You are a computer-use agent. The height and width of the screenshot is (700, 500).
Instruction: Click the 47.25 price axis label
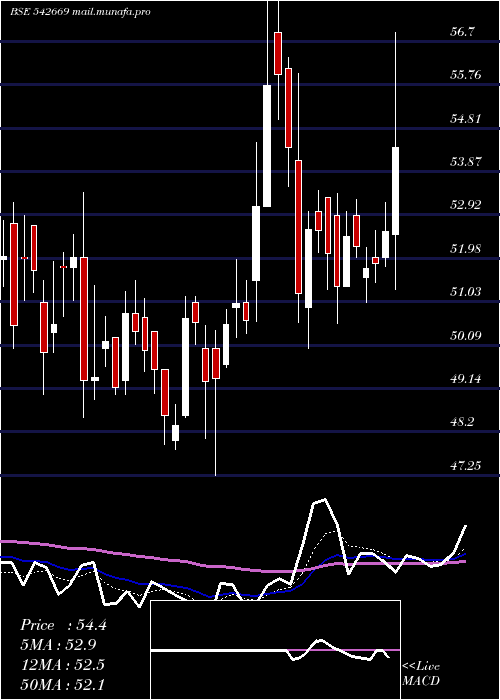point(466,466)
